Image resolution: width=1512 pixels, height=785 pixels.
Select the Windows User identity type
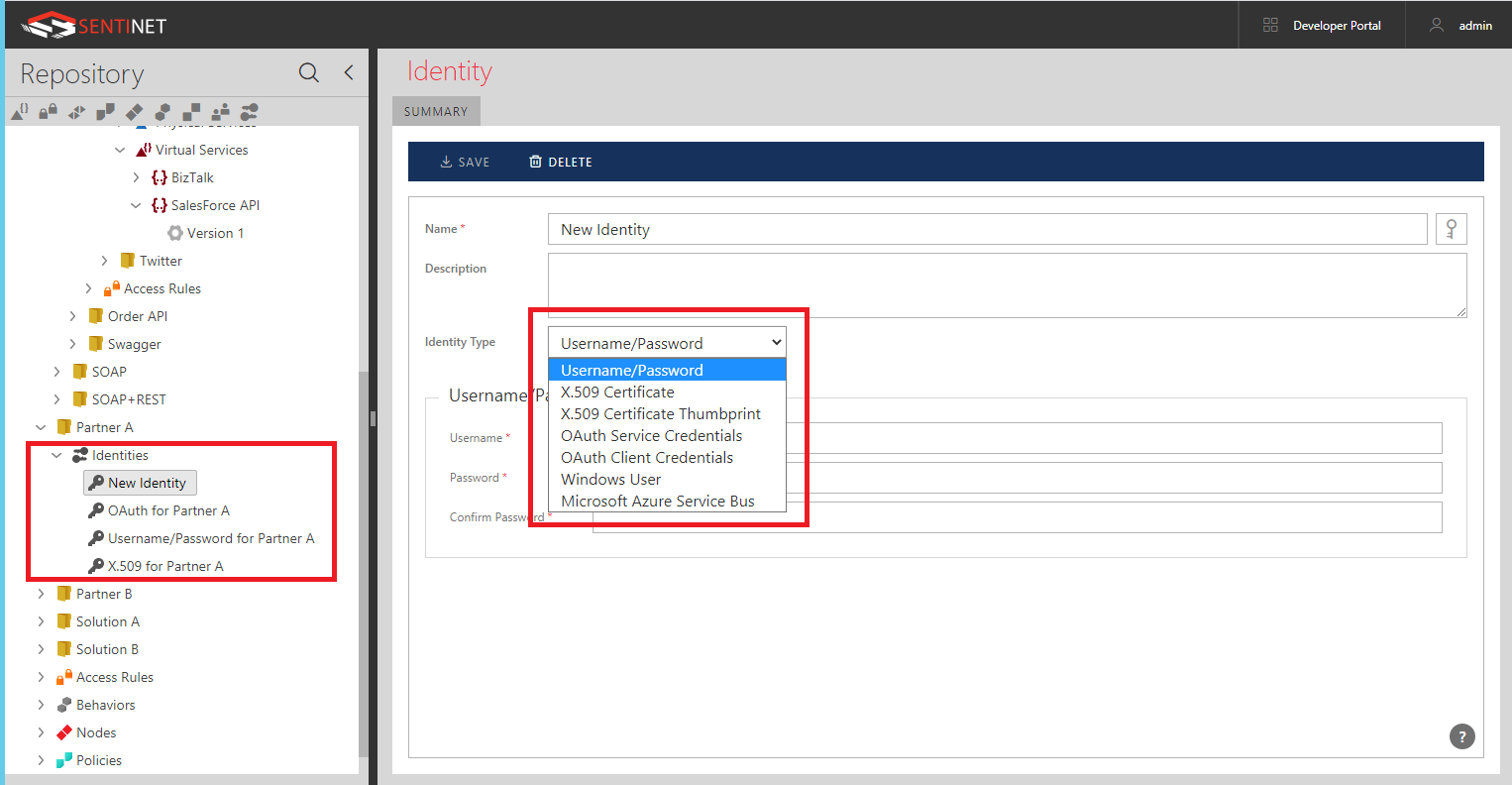coord(610,480)
